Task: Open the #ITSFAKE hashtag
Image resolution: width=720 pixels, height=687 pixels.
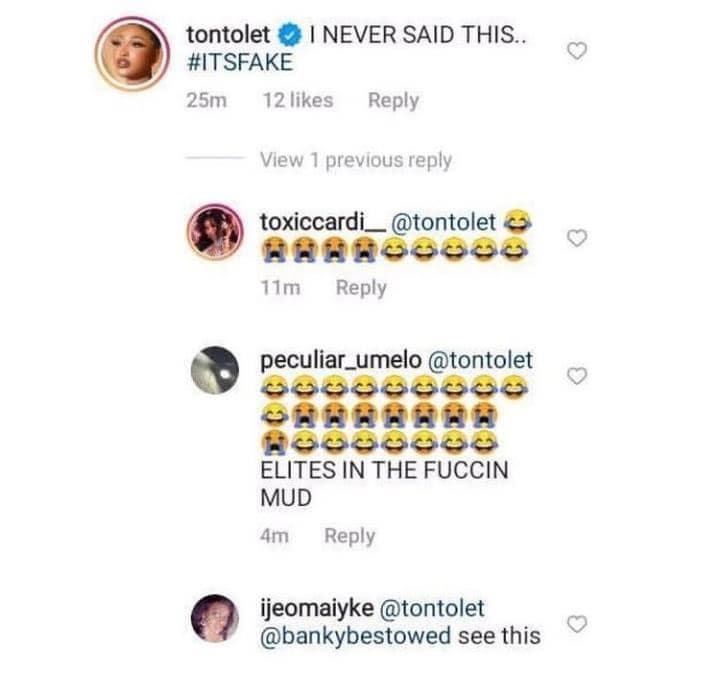Action: point(240,61)
